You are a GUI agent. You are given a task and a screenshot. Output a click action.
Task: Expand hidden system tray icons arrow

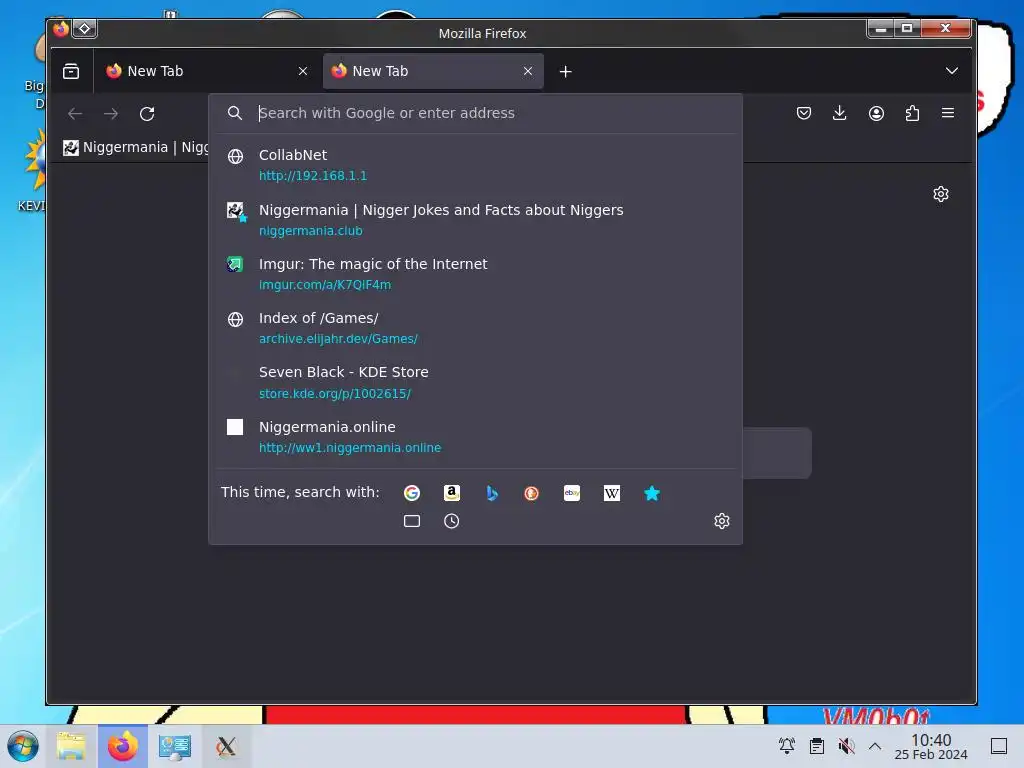pos(875,746)
